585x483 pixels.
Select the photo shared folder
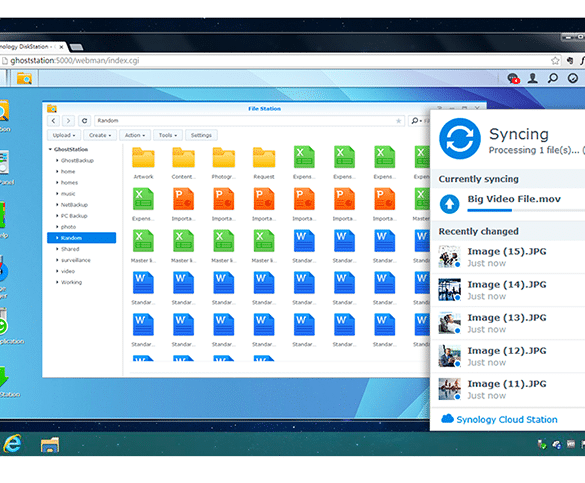tap(68, 227)
